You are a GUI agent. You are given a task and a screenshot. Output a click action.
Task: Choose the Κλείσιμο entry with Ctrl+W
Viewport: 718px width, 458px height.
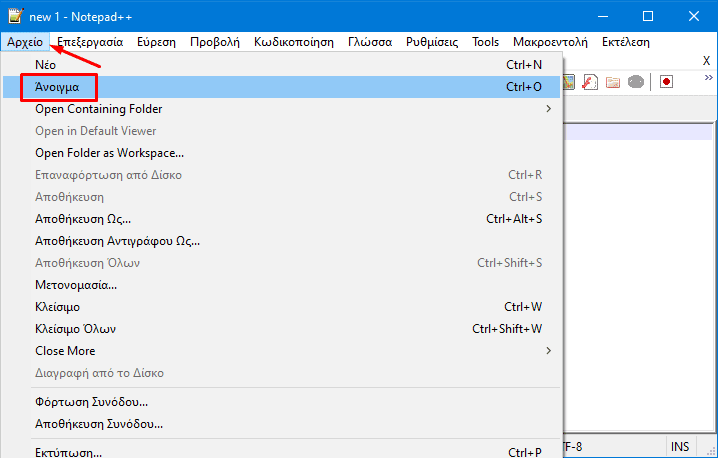[282, 307]
